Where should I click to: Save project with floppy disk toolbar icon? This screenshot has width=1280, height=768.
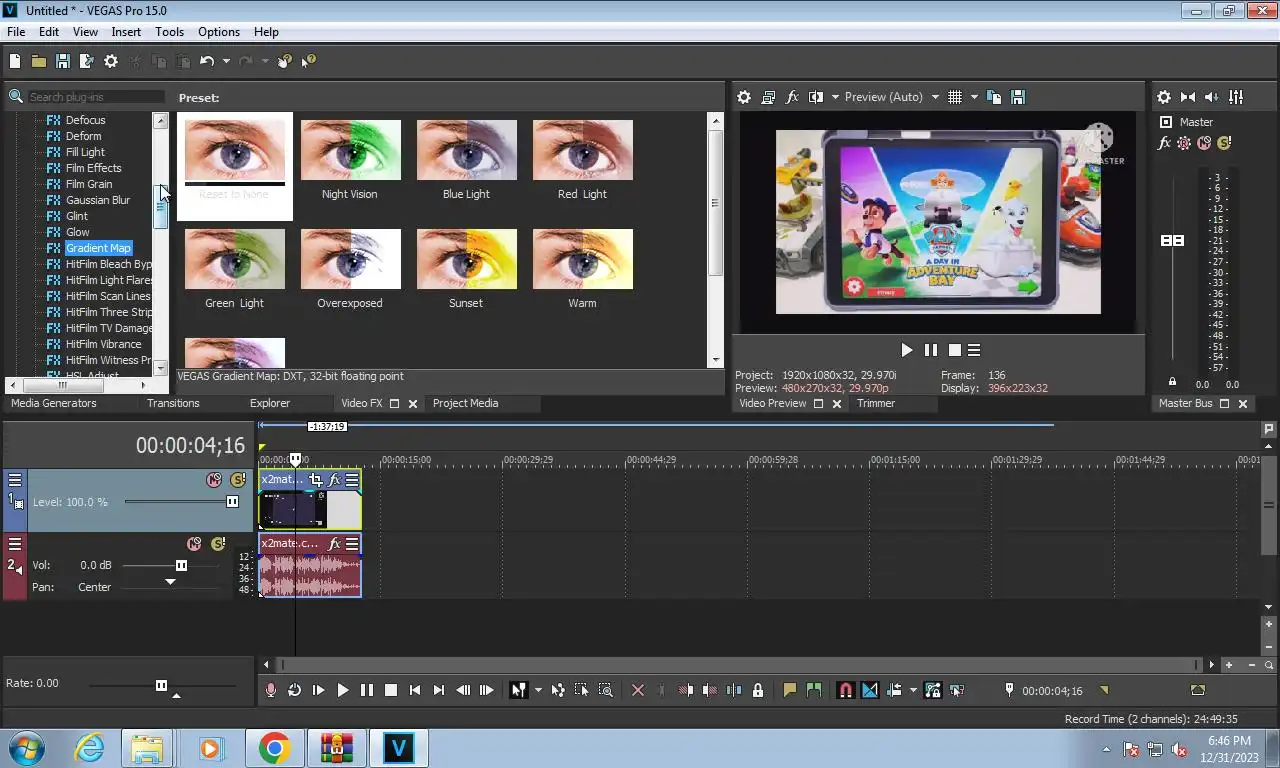[63, 61]
